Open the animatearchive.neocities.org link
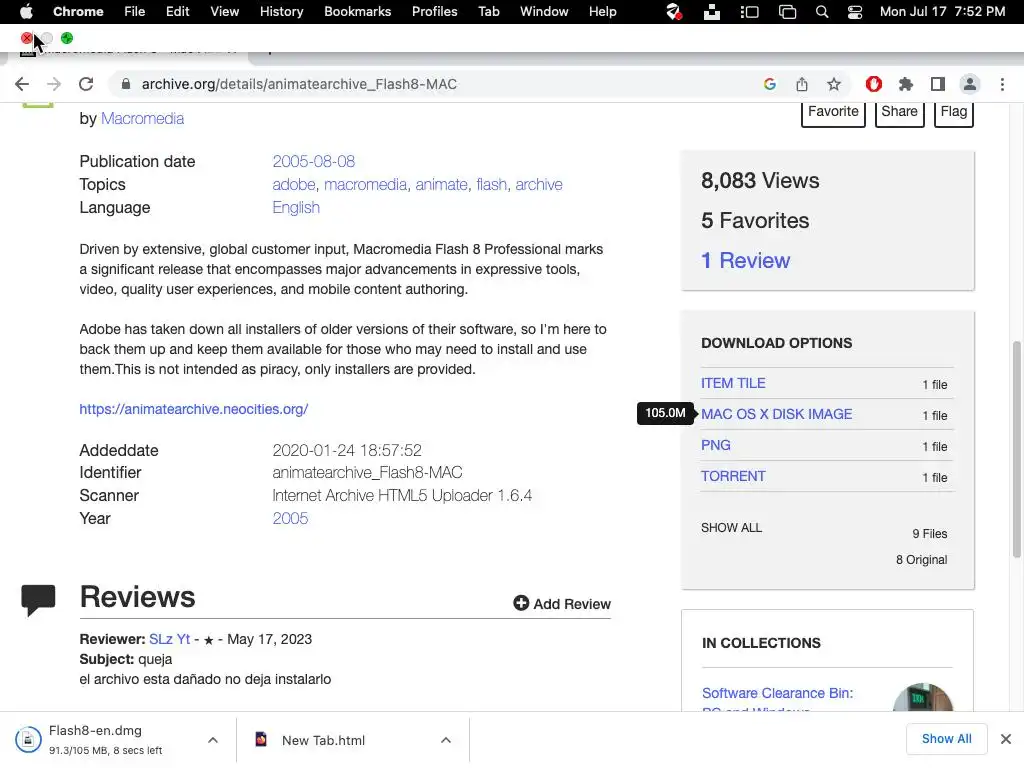Screen dimensions: 1024x768 coord(194,409)
